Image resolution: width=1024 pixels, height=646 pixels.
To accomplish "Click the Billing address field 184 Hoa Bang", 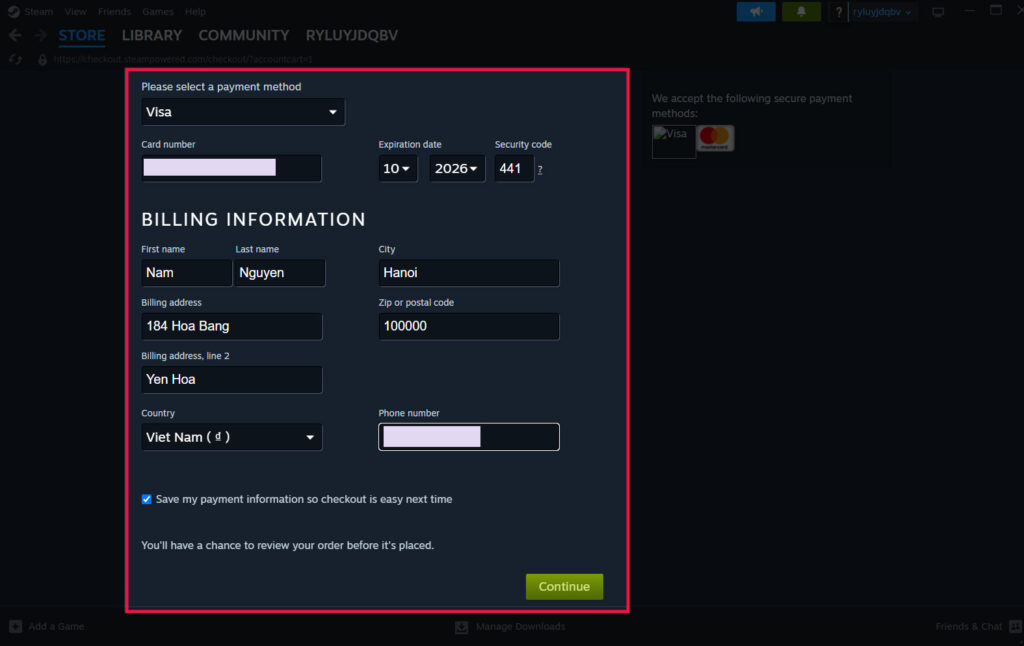I will click(232, 326).
